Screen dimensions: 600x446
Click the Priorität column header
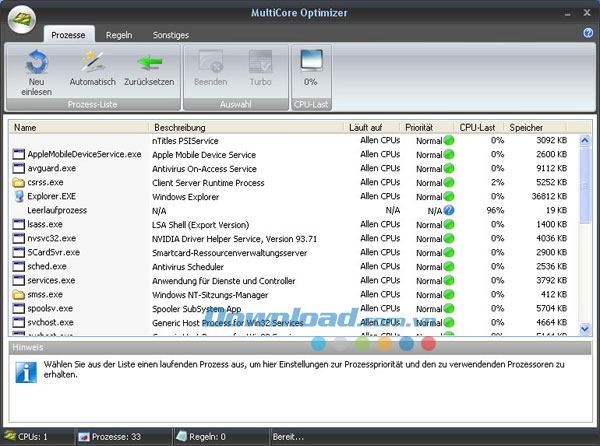(x=427, y=128)
